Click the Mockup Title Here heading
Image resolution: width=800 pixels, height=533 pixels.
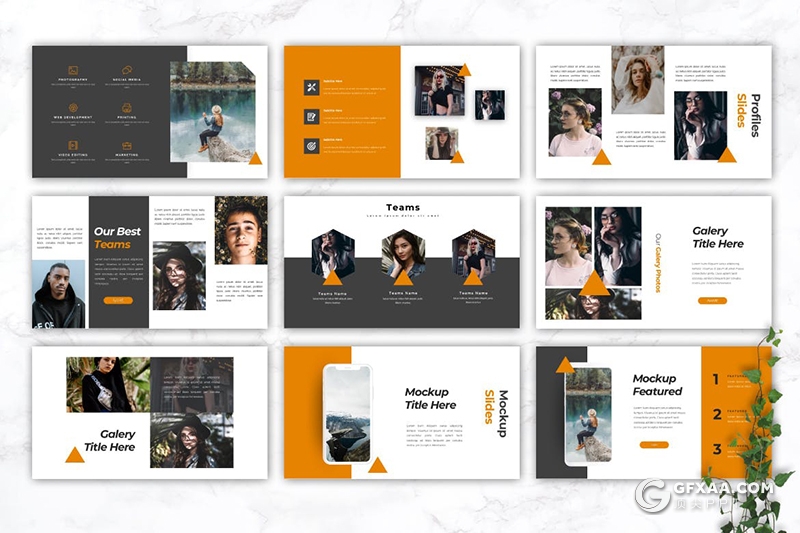430,399
